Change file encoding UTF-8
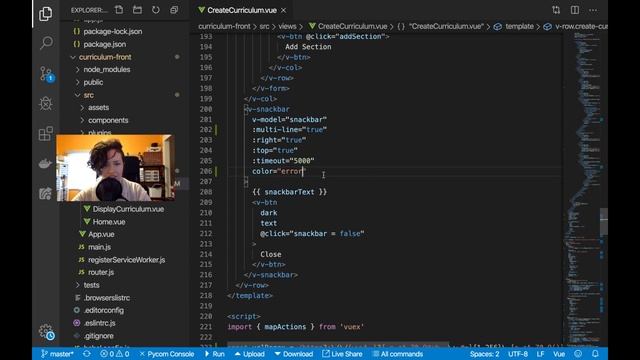Image resolution: width=640 pixels, height=360 pixels. click(518, 354)
